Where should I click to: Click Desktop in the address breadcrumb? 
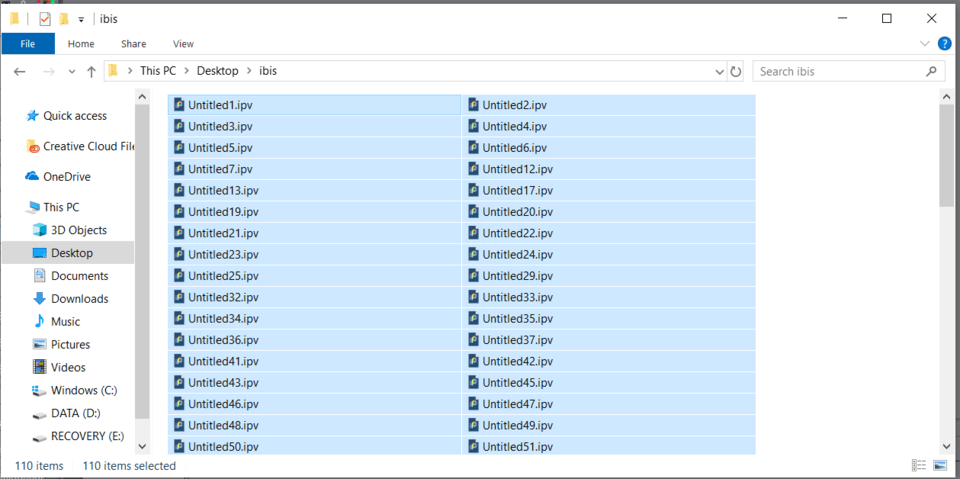(217, 71)
